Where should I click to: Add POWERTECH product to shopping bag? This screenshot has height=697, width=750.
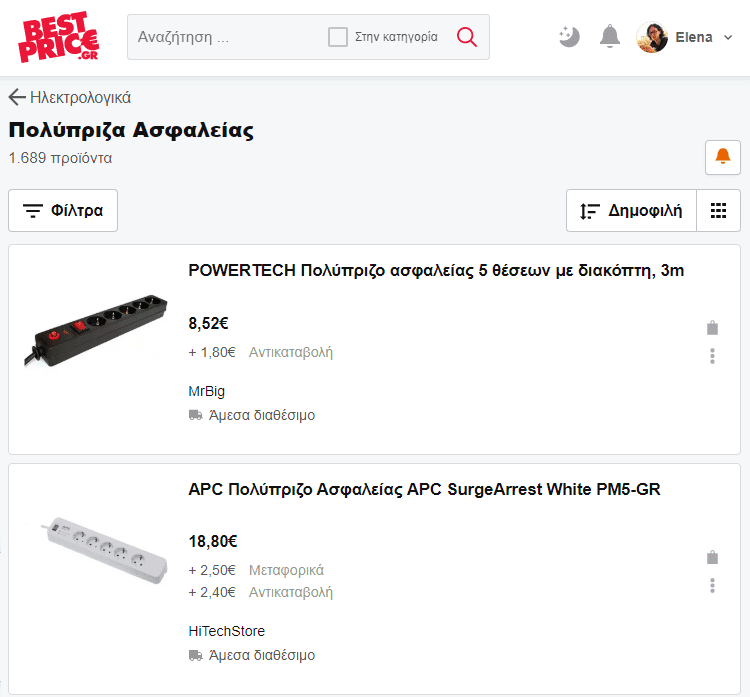(712, 328)
